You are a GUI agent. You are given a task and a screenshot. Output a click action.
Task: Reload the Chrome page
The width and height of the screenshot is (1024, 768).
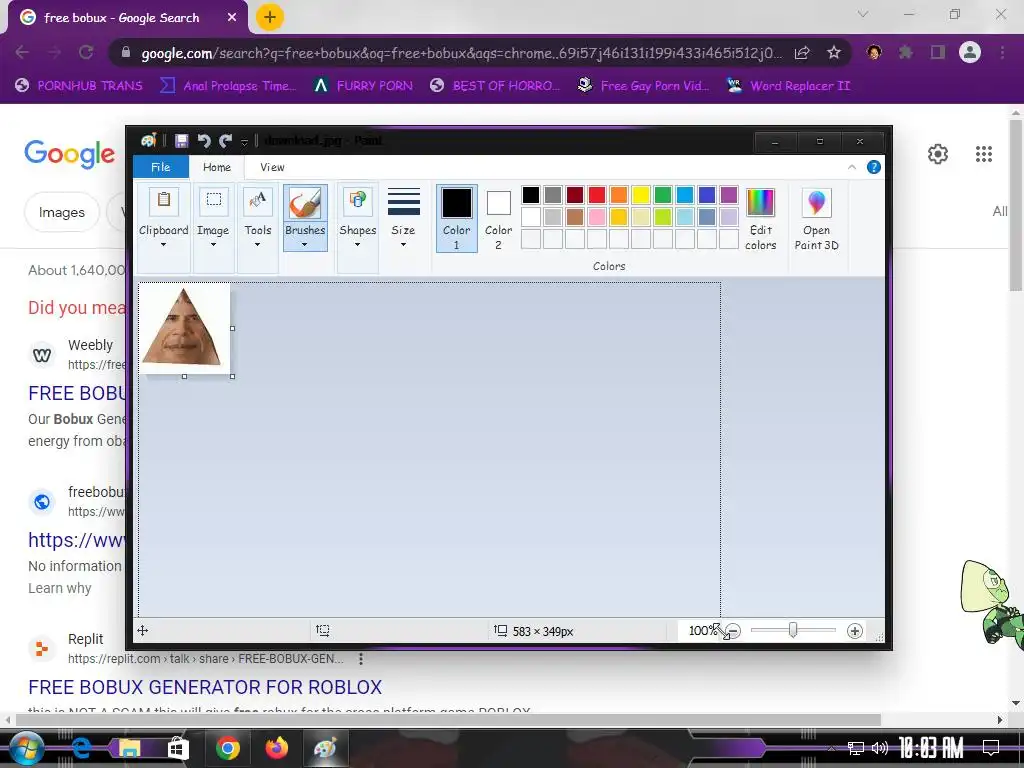point(86,52)
